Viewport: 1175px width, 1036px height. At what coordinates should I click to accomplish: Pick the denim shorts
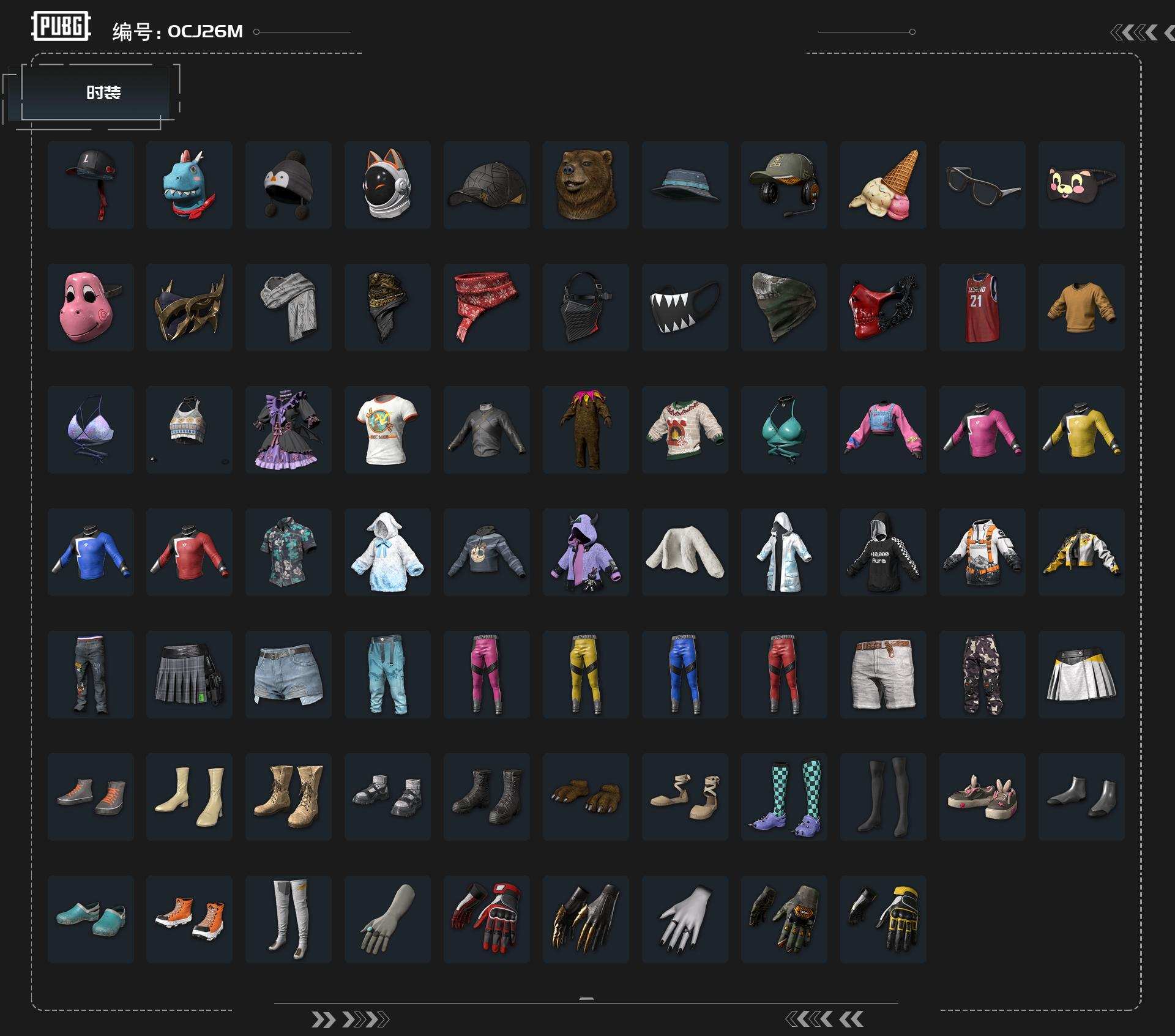tap(288, 674)
